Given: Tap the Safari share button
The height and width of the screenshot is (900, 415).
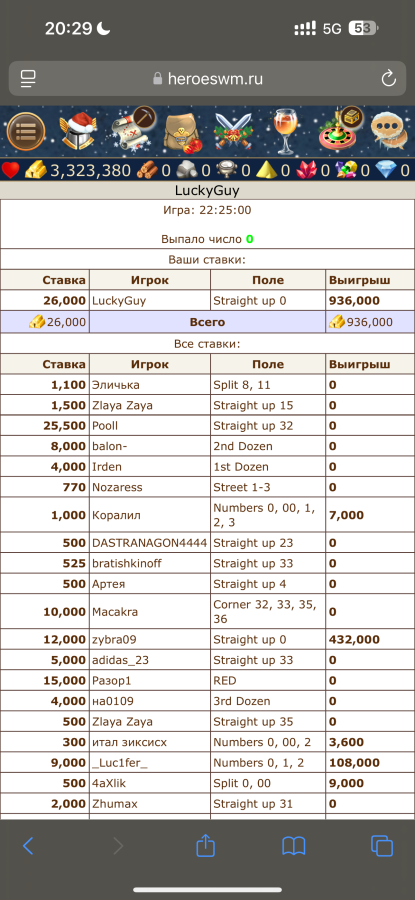Looking at the screenshot, I should point(205,845).
